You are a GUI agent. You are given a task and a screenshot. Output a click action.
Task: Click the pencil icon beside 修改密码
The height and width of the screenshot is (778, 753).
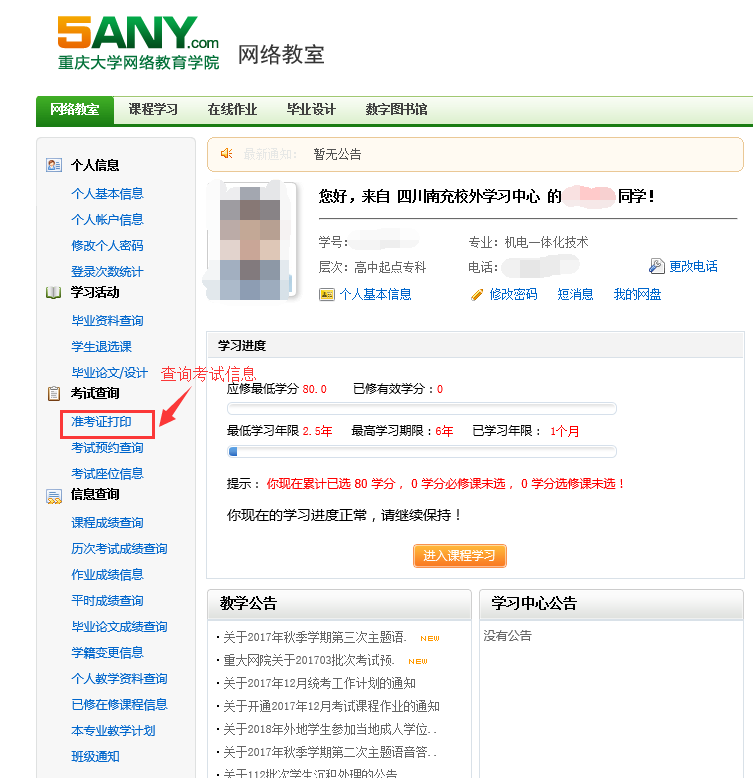pos(477,294)
